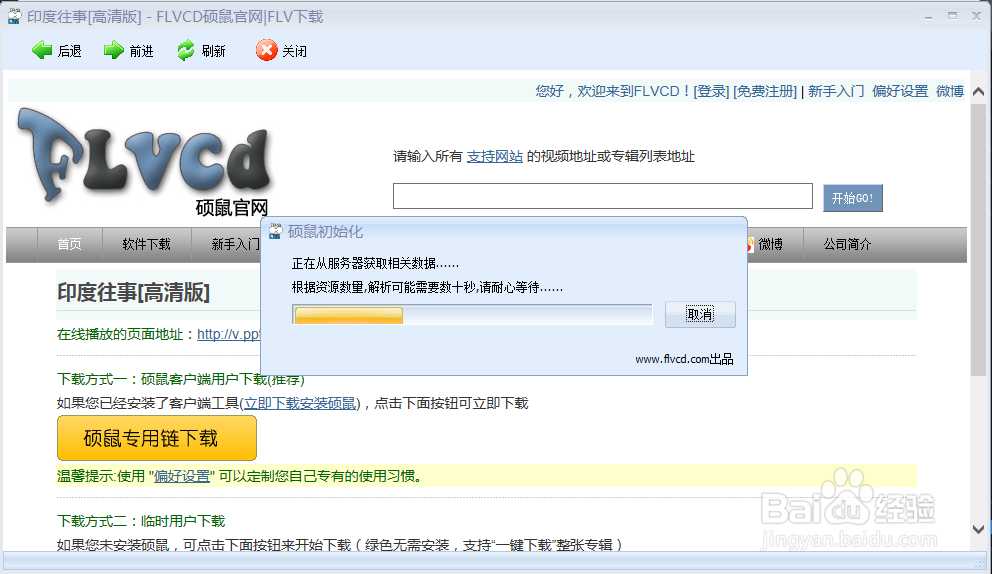
Task: Click the green back arrow icon
Action: pos(42,50)
